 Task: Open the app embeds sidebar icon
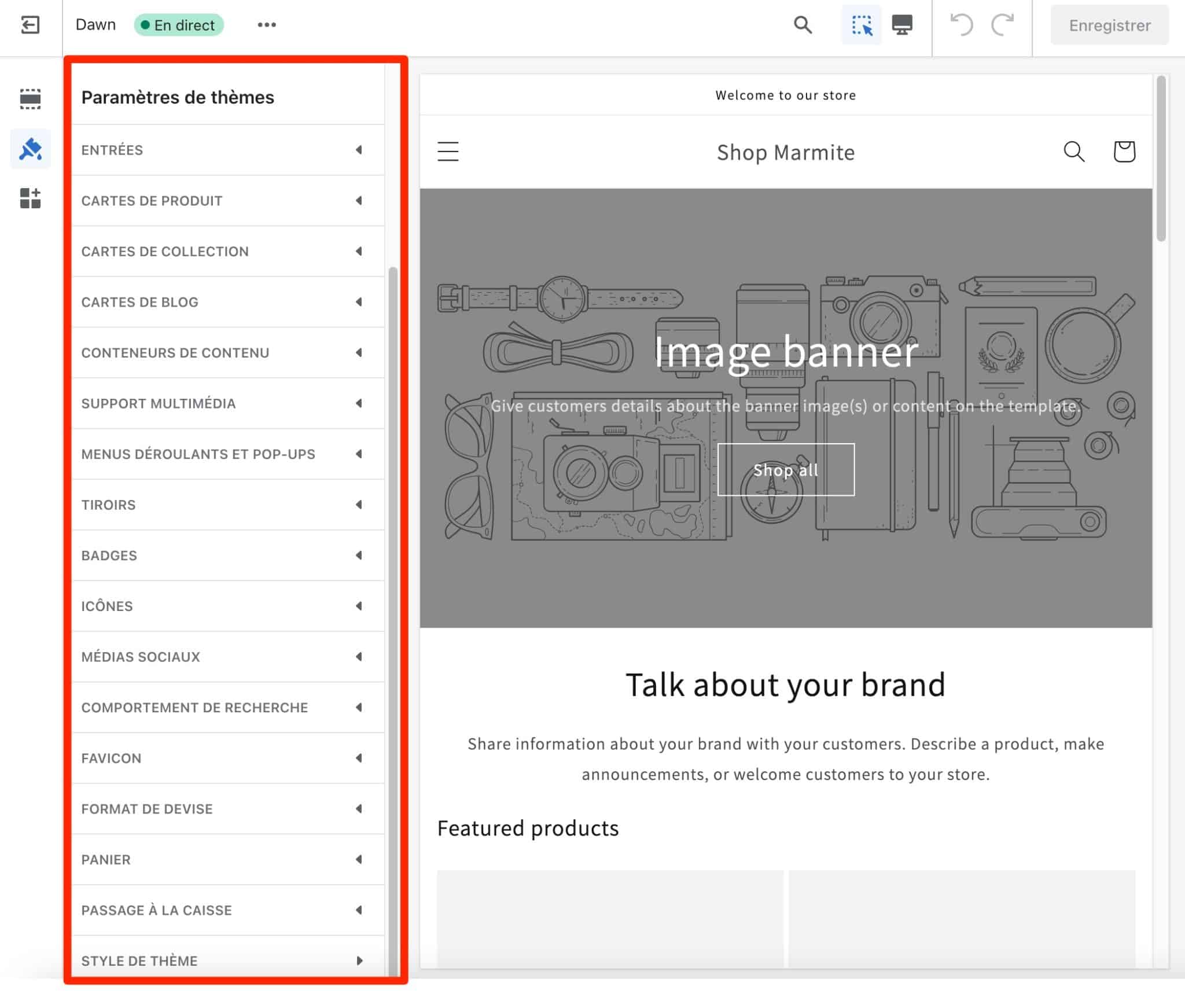[30, 198]
